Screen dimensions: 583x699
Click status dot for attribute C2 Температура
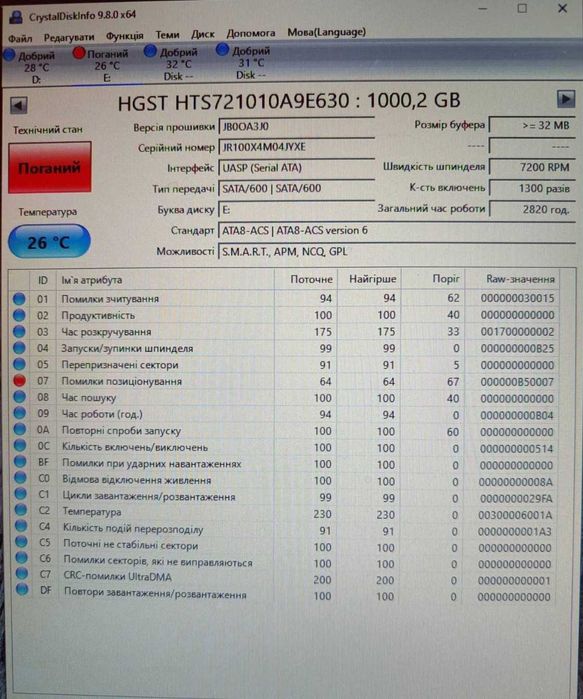click(21, 510)
